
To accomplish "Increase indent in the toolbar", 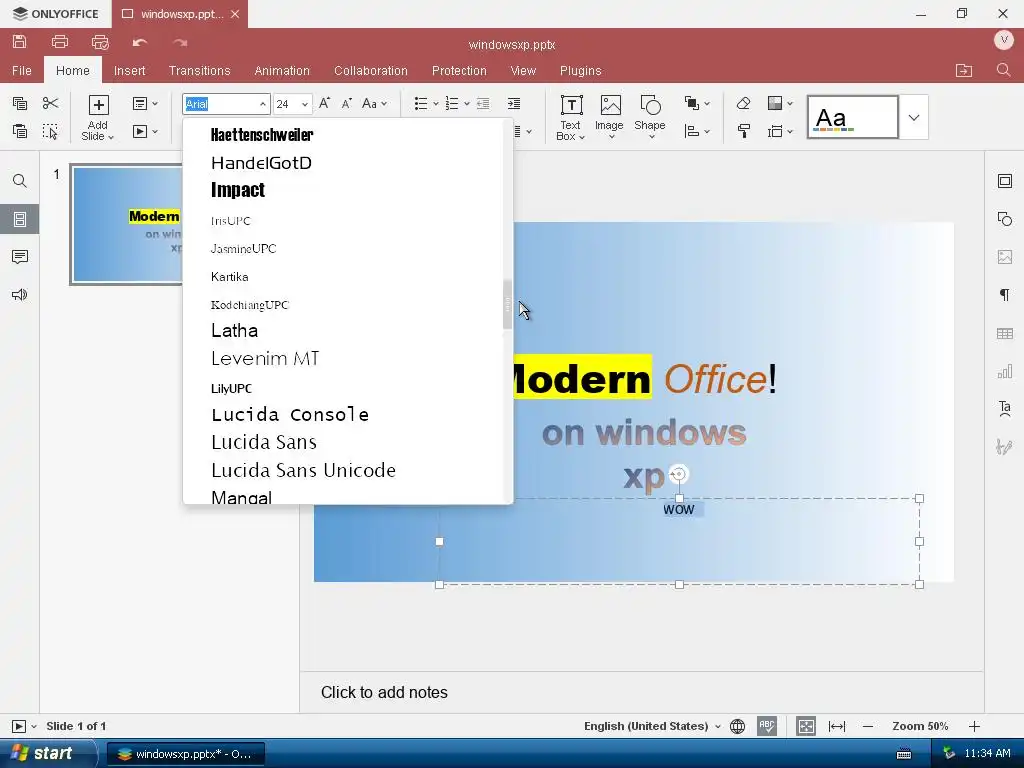I will 514,103.
